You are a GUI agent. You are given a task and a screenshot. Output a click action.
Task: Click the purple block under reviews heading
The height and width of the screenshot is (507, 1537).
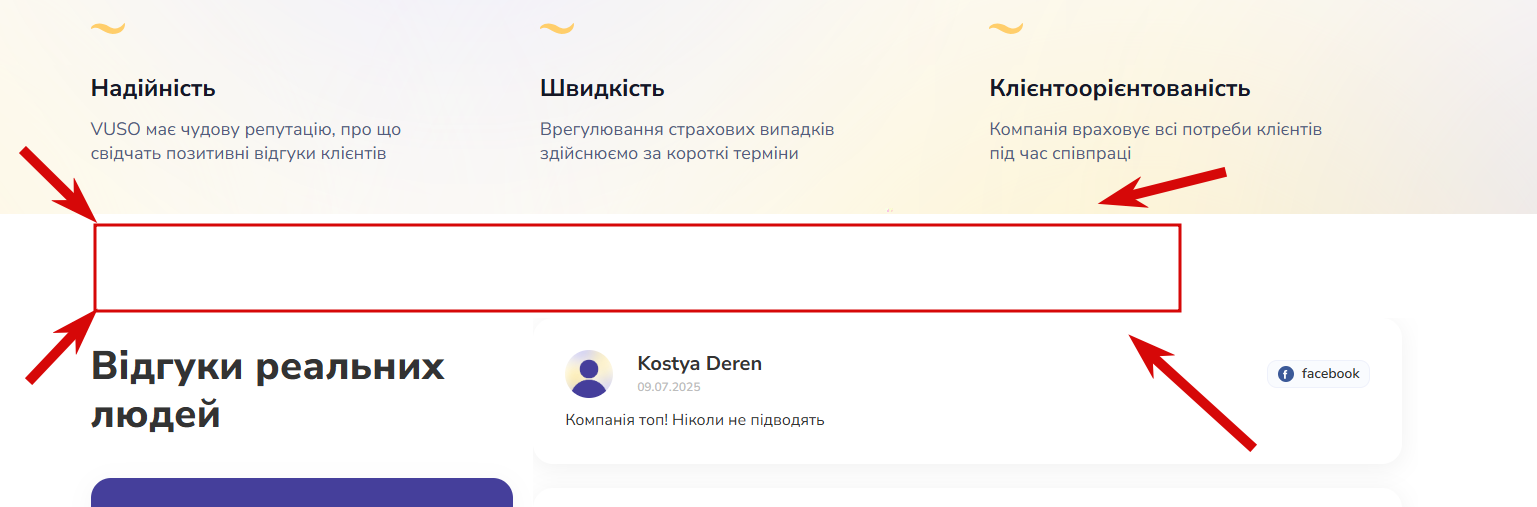[302, 493]
